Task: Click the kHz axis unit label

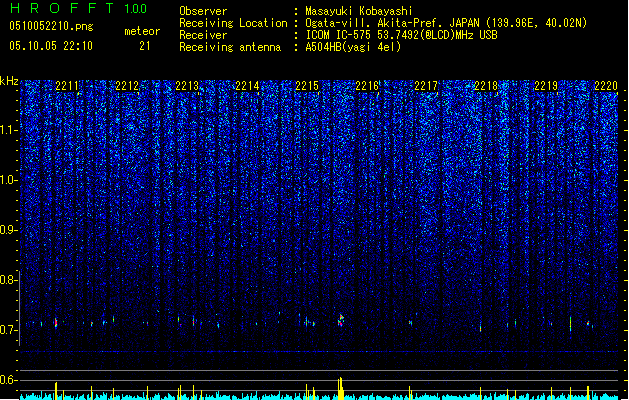Action: [9, 81]
